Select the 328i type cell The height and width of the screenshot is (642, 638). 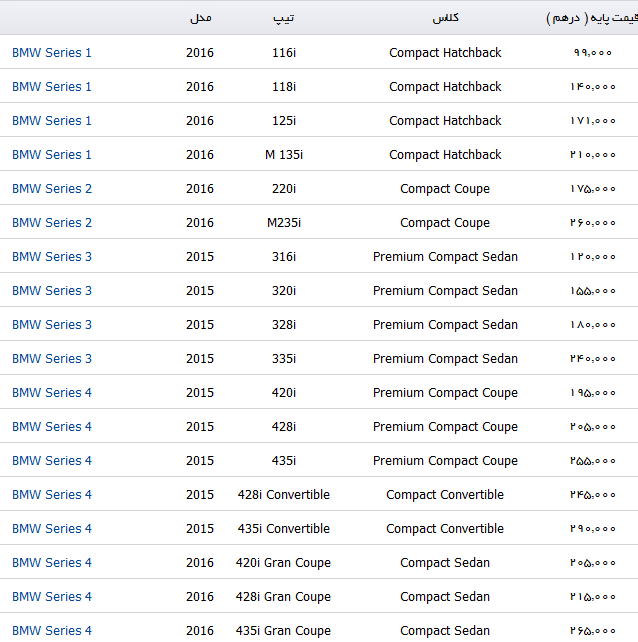(x=284, y=325)
